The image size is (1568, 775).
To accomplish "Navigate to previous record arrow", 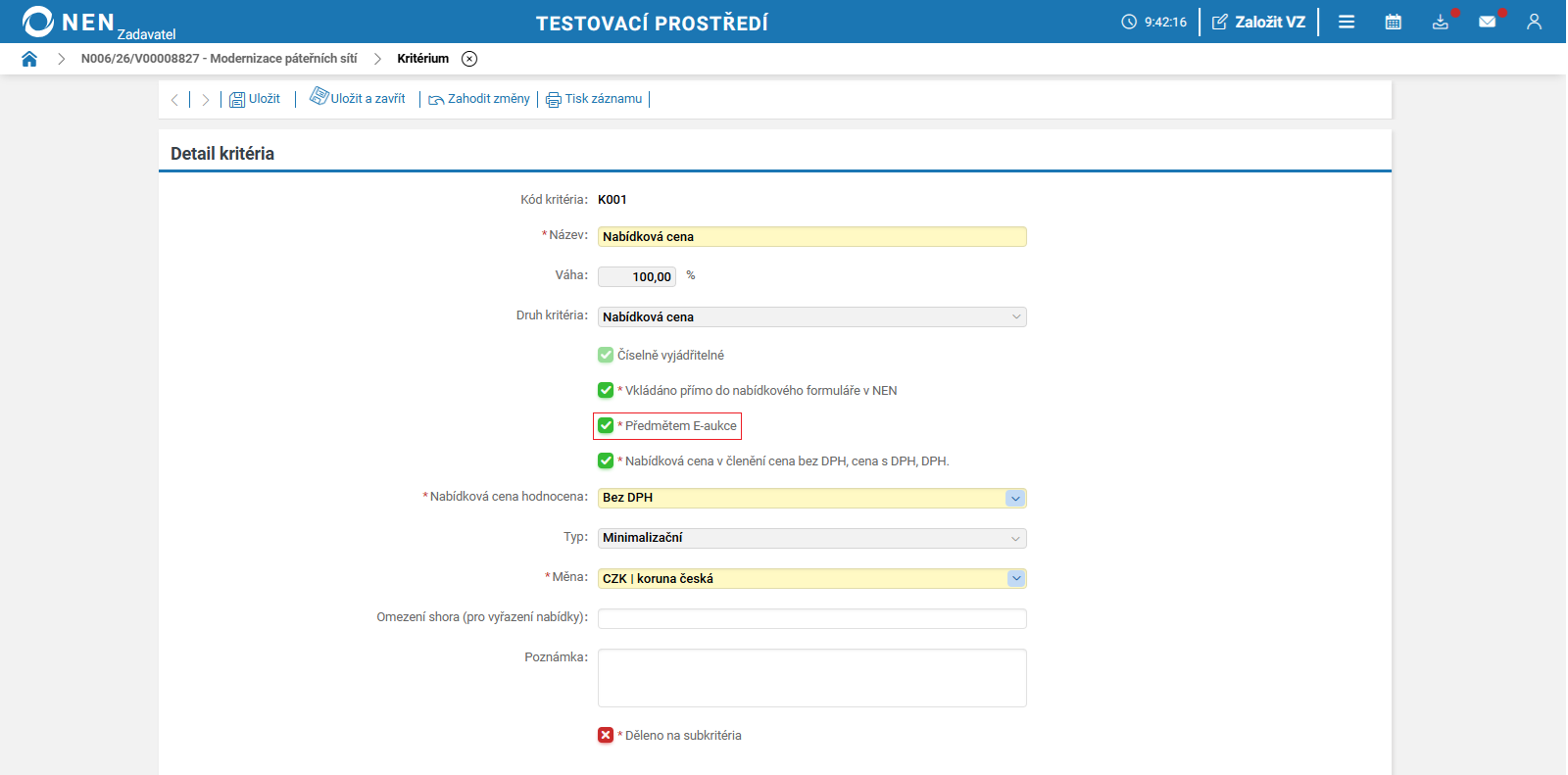I will coord(174,99).
